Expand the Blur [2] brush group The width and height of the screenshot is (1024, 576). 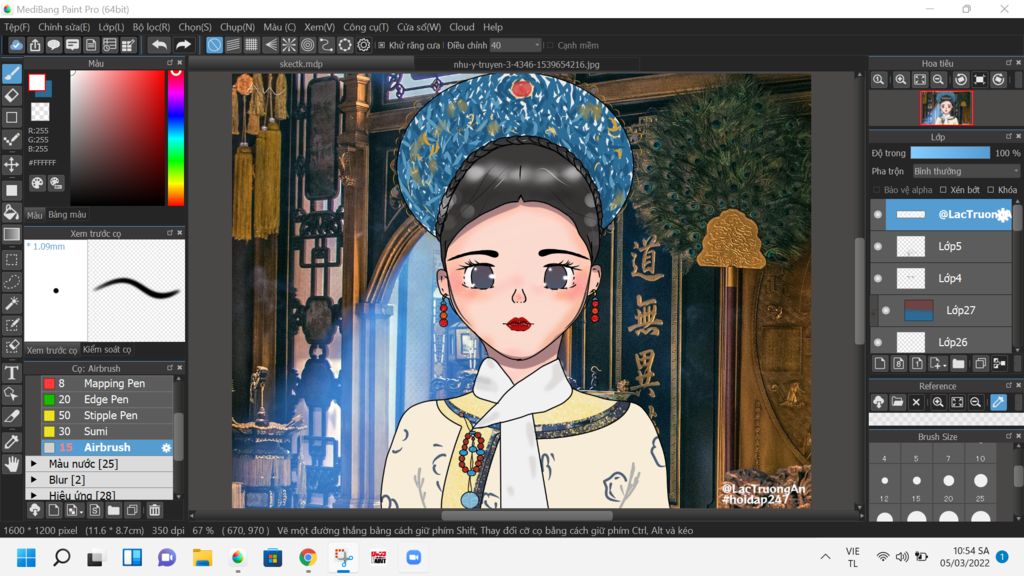tap(34, 479)
